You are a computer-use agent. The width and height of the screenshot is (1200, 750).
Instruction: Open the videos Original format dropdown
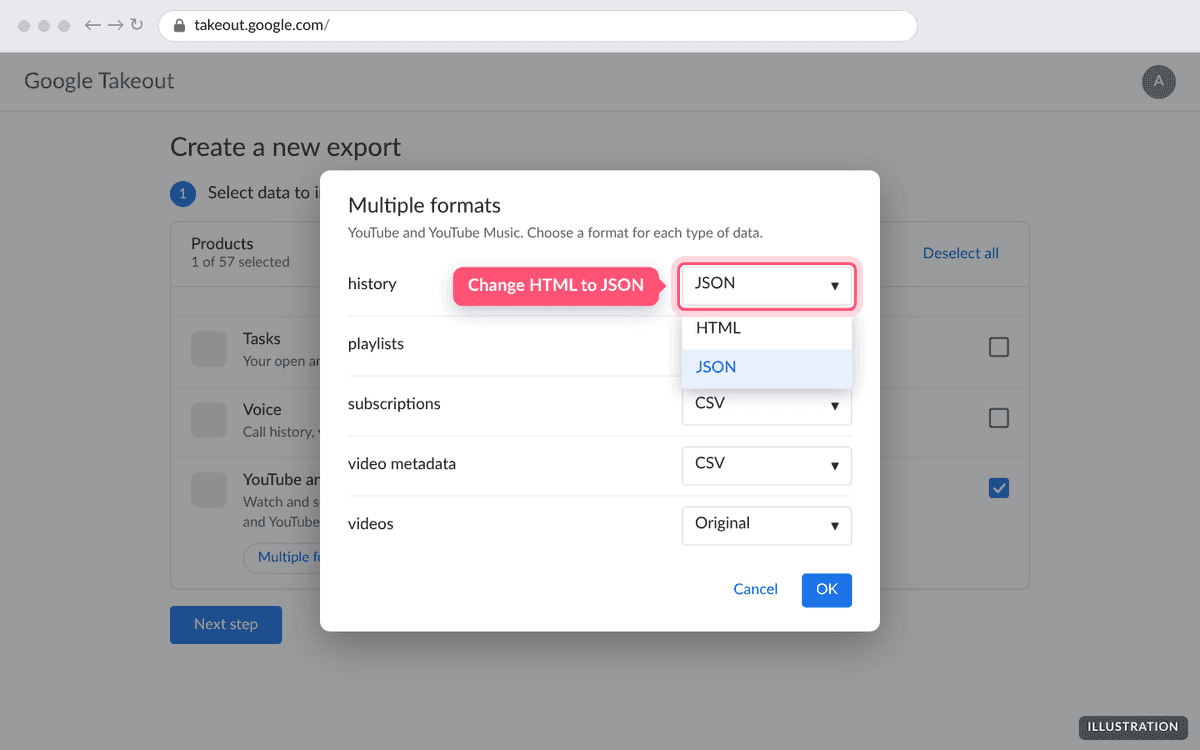(767, 525)
